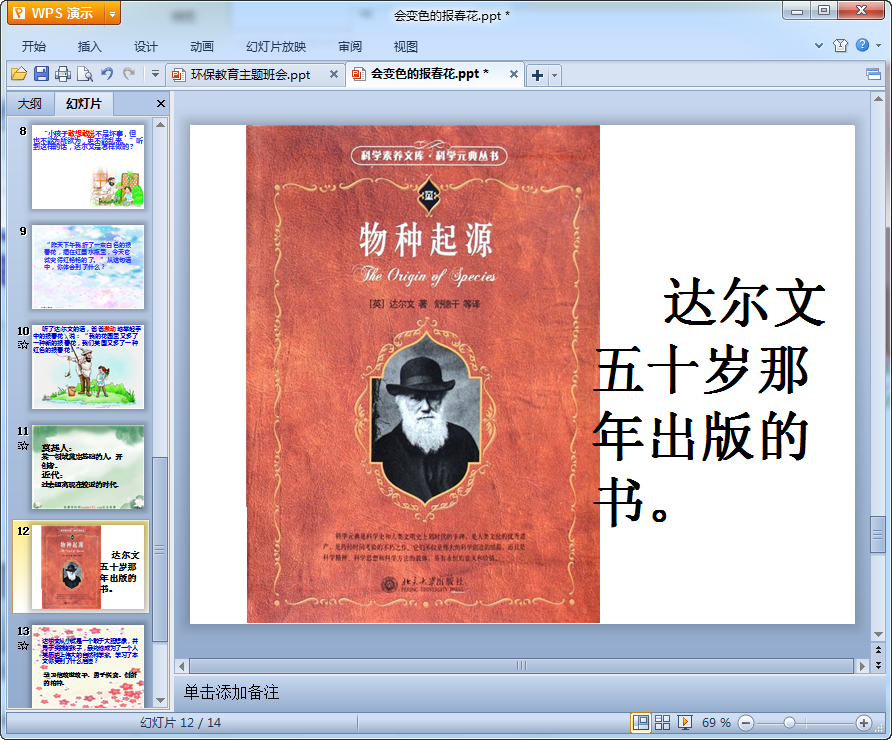Go to next slide double-arrow button
The width and height of the screenshot is (892, 740).
tap(878, 664)
